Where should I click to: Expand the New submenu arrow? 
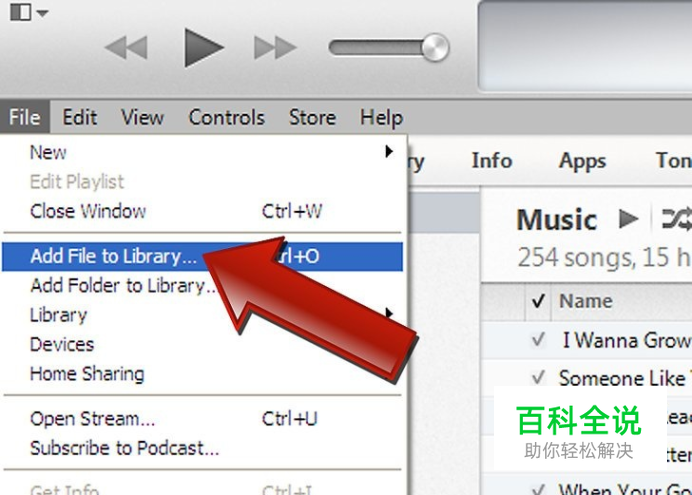coord(389,152)
